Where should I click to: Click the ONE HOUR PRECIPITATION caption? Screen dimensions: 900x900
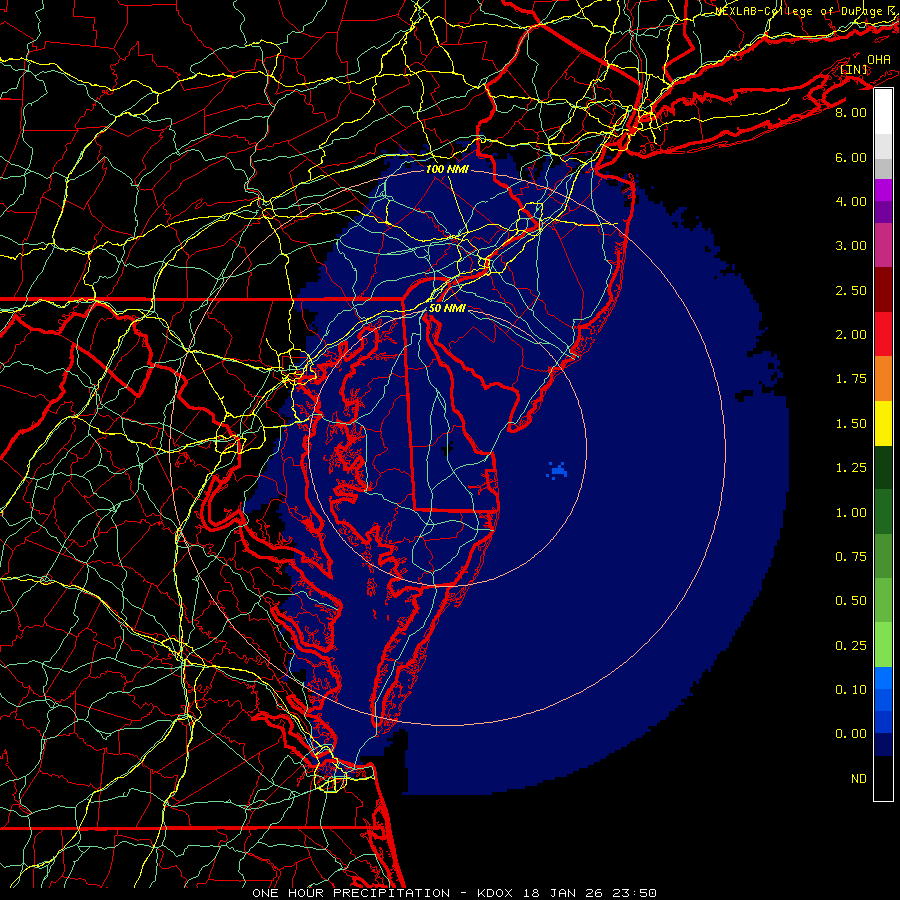[x=351, y=893]
